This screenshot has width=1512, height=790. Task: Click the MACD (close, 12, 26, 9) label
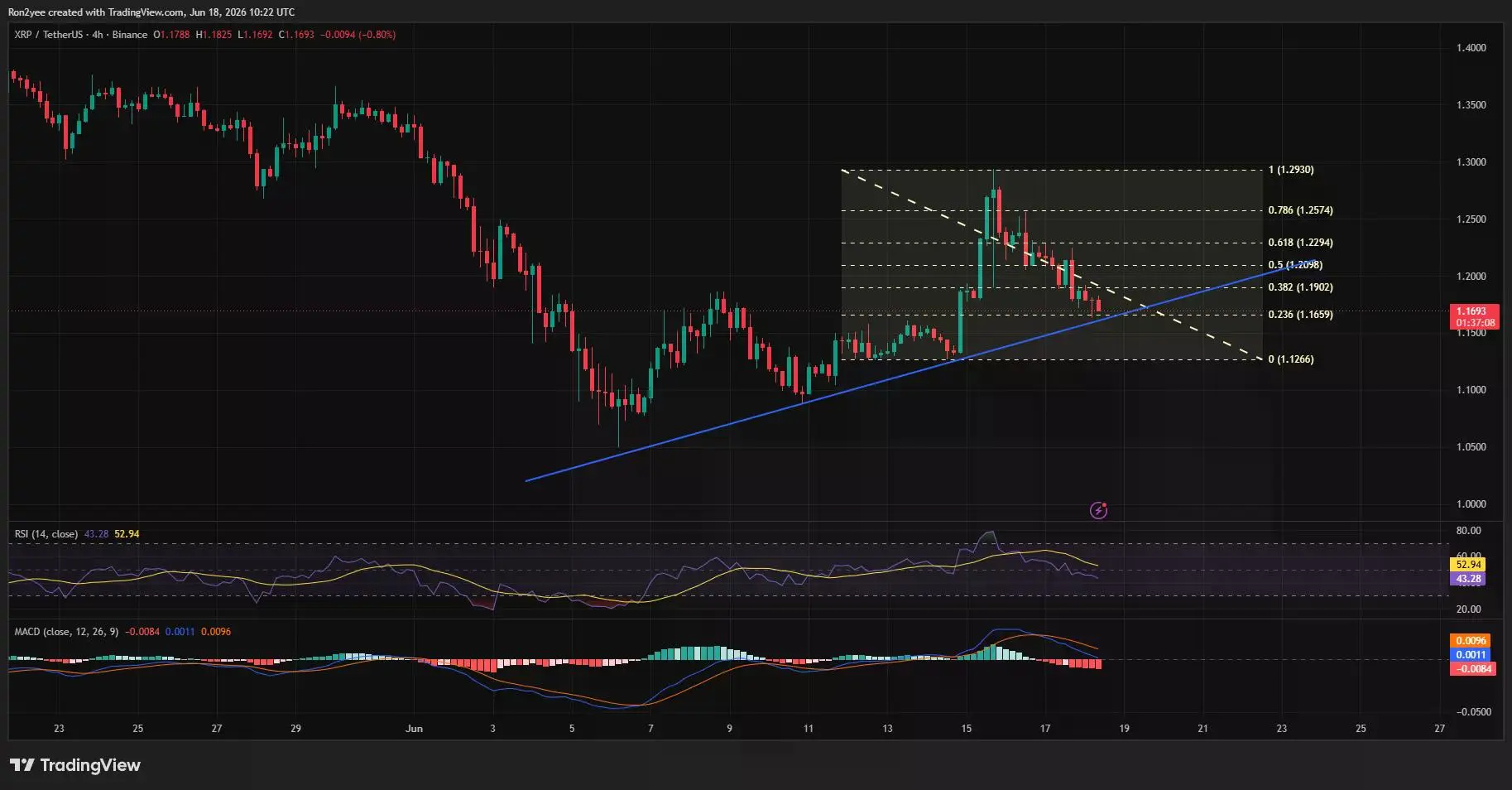[x=66, y=632]
